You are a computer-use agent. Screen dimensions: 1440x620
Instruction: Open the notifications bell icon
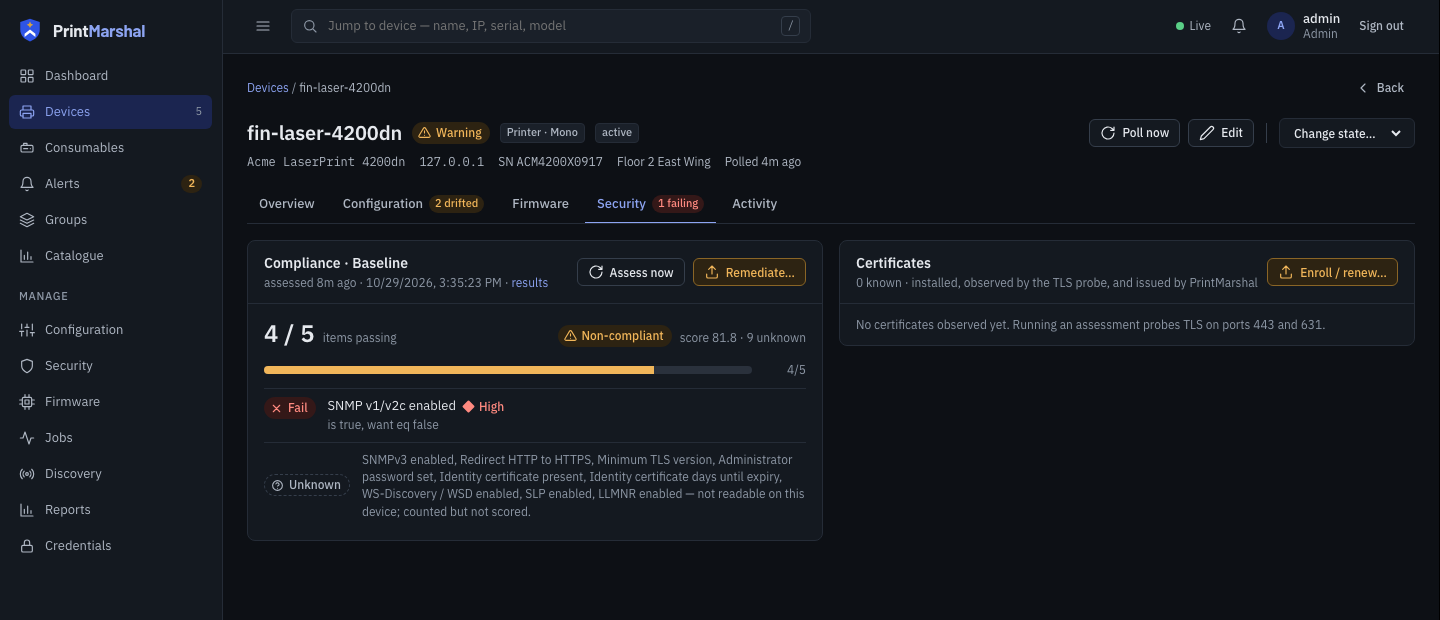tap(1239, 26)
